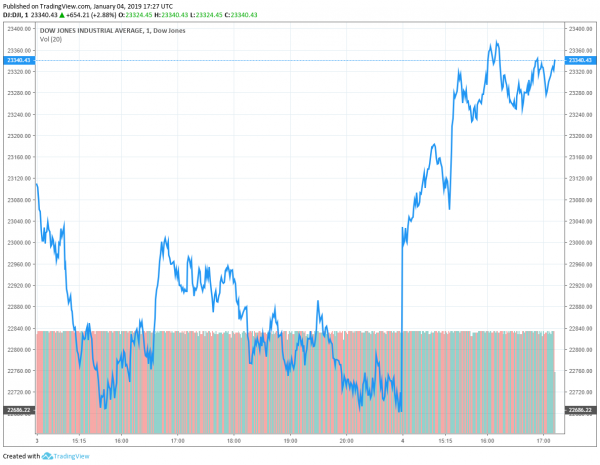Click the low value 'L:23324.45'
The height and width of the screenshot is (465, 600).
coord(206,15)
